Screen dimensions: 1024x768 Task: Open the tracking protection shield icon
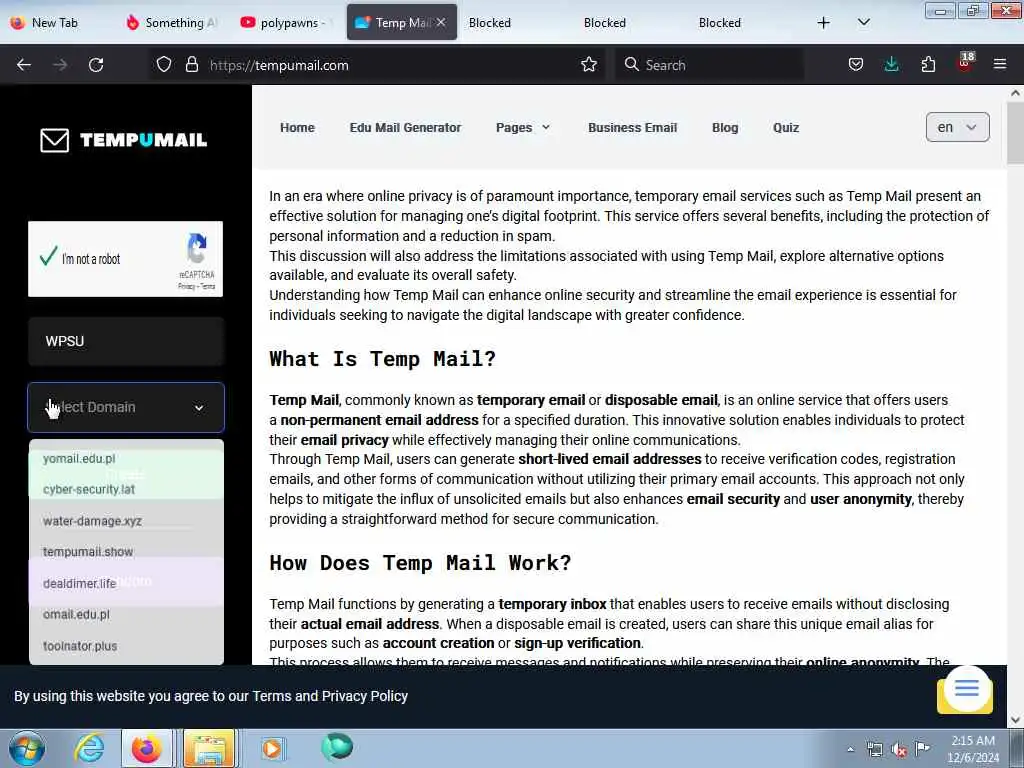point(164,65)
